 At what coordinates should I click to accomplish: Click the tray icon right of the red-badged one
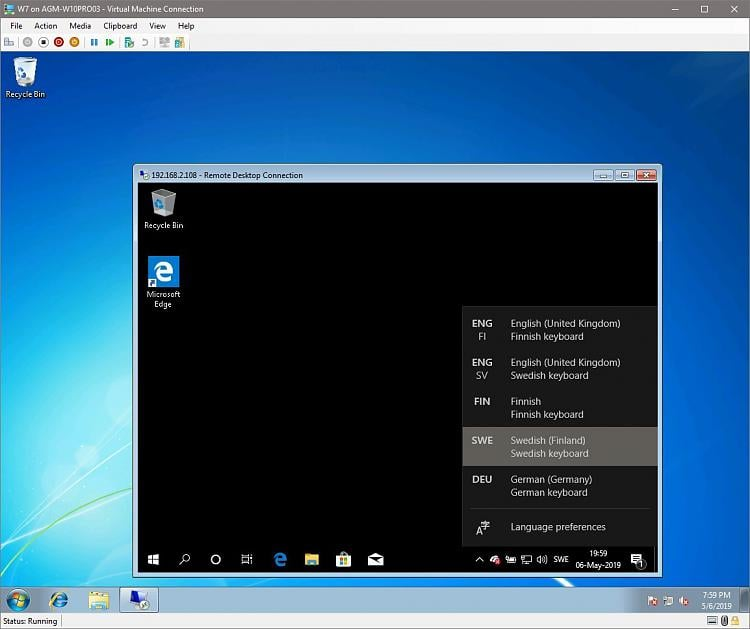pyautogui.click(x=511, y=559)
